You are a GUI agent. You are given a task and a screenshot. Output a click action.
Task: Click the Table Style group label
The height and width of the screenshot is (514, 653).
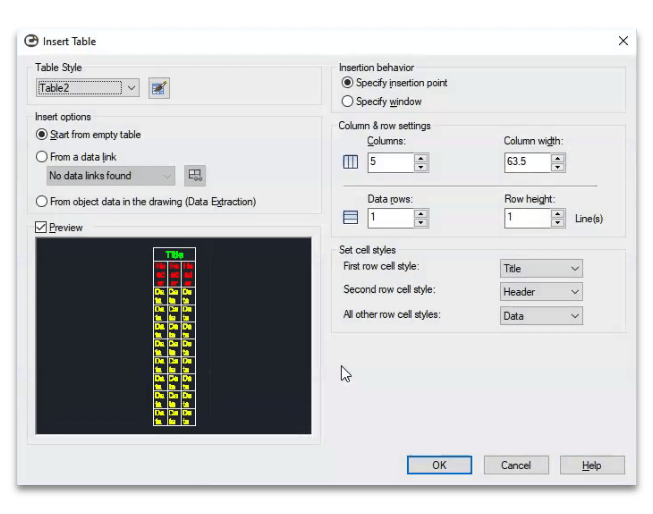point(58,67)
